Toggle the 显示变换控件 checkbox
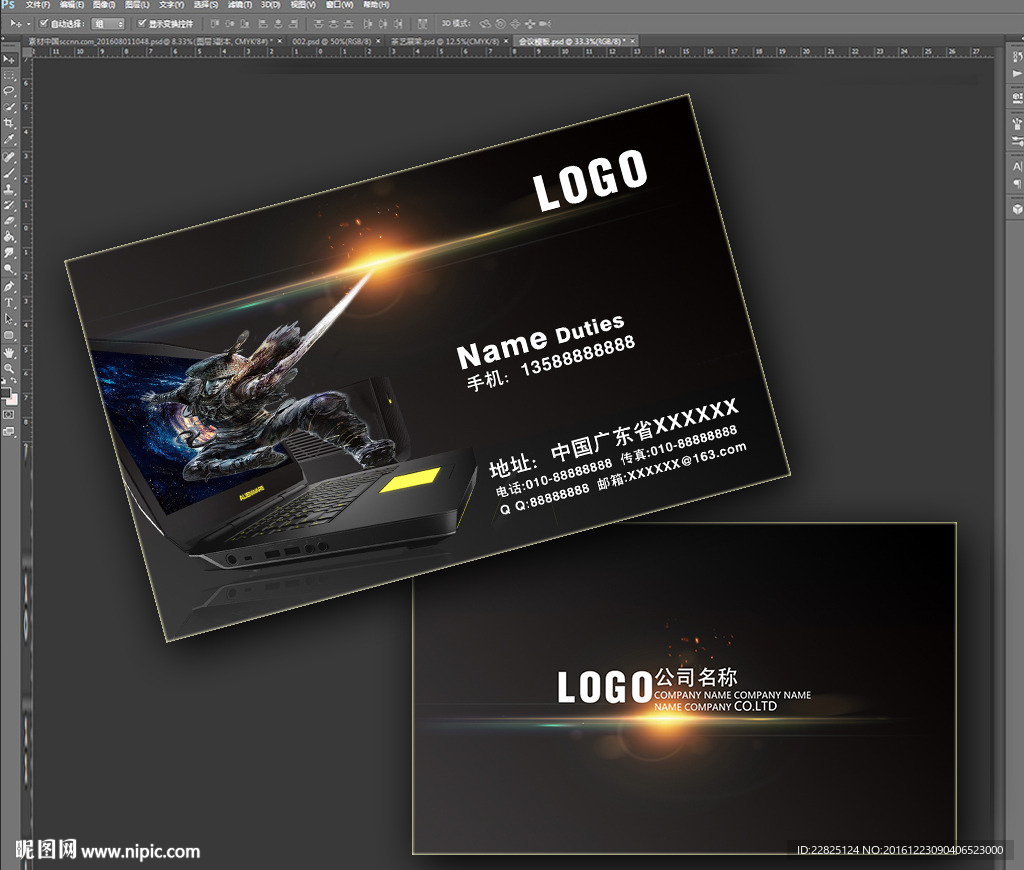This screenshot has width=1024, height=870. tap(141, 24)
